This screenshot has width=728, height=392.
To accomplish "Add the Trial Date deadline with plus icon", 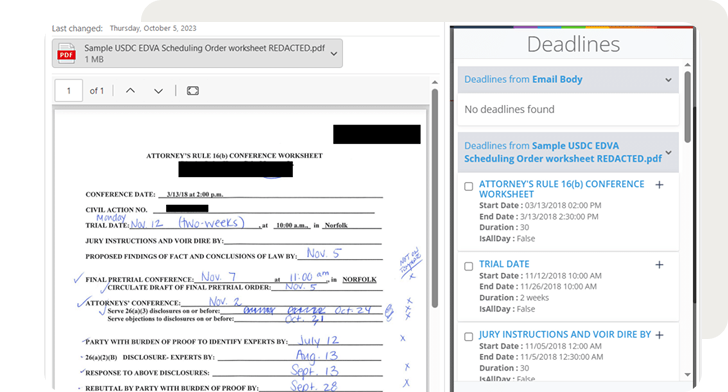I will [x=659, y=265].
